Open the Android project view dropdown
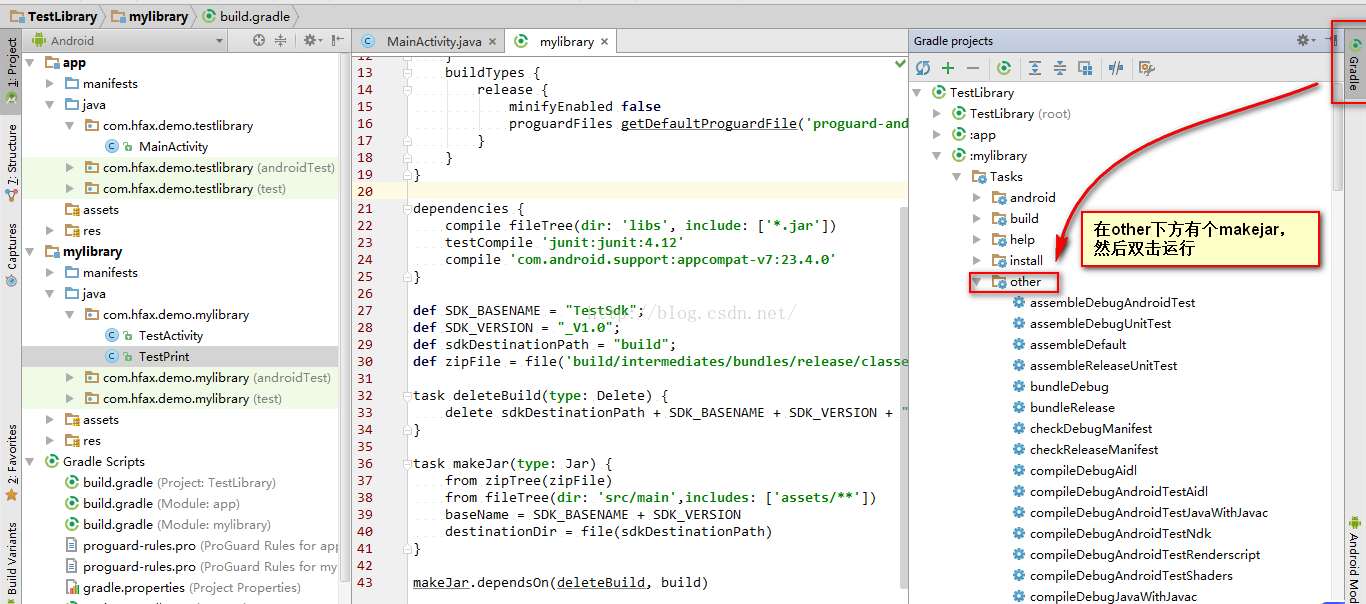The width and height of the screenshot is (1366, 604). pos(127,41)
